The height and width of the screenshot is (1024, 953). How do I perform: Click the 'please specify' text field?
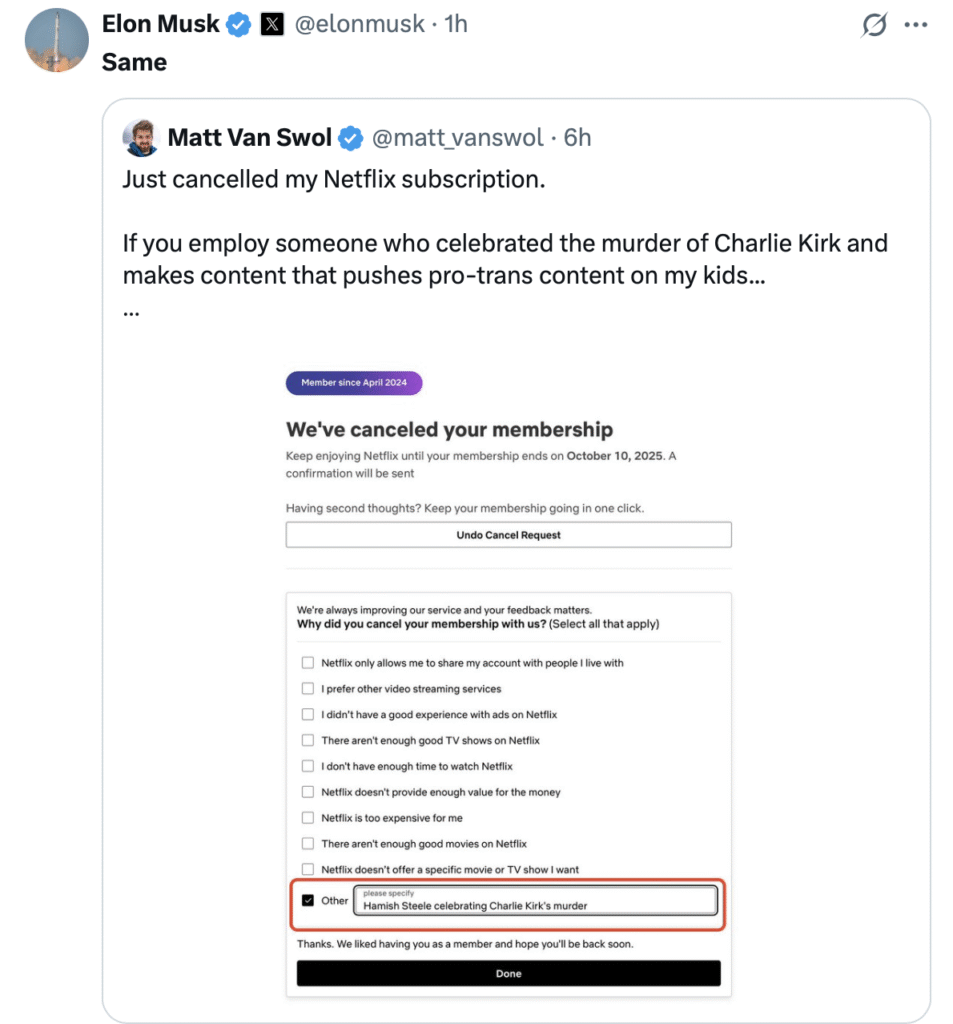(x=536, y=901)
